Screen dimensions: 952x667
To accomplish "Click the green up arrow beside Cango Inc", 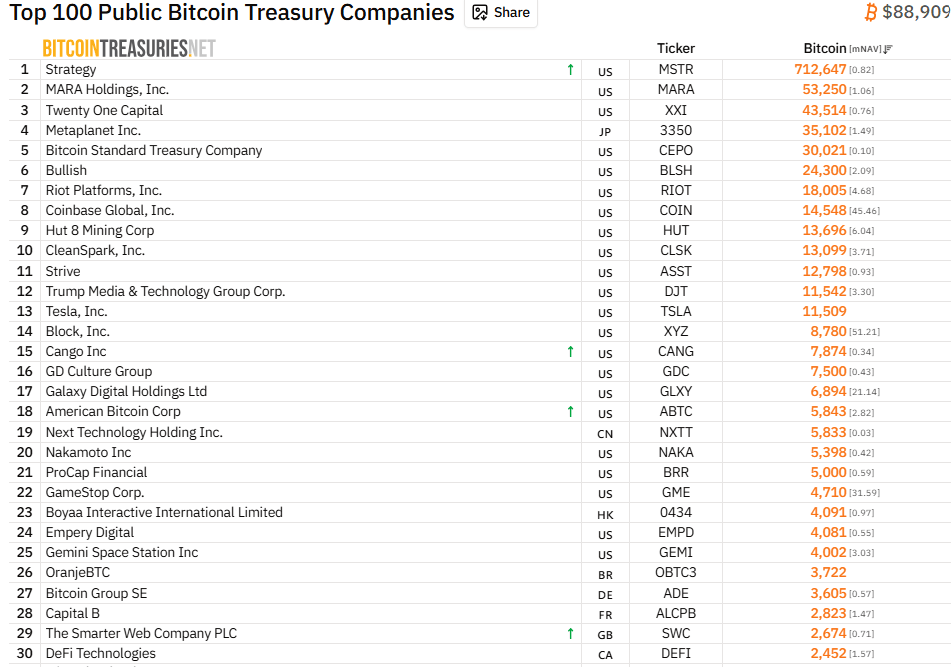I will 570,351.
